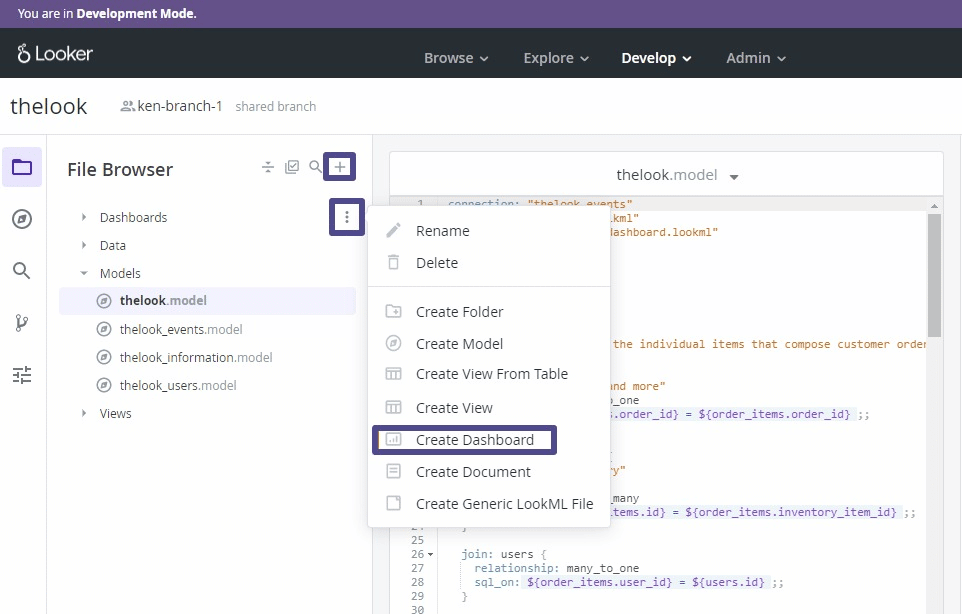The image size is (962, 614).
Task: Open the Object Browser compass icon in sidebar
Action: (x=22, y=219)
